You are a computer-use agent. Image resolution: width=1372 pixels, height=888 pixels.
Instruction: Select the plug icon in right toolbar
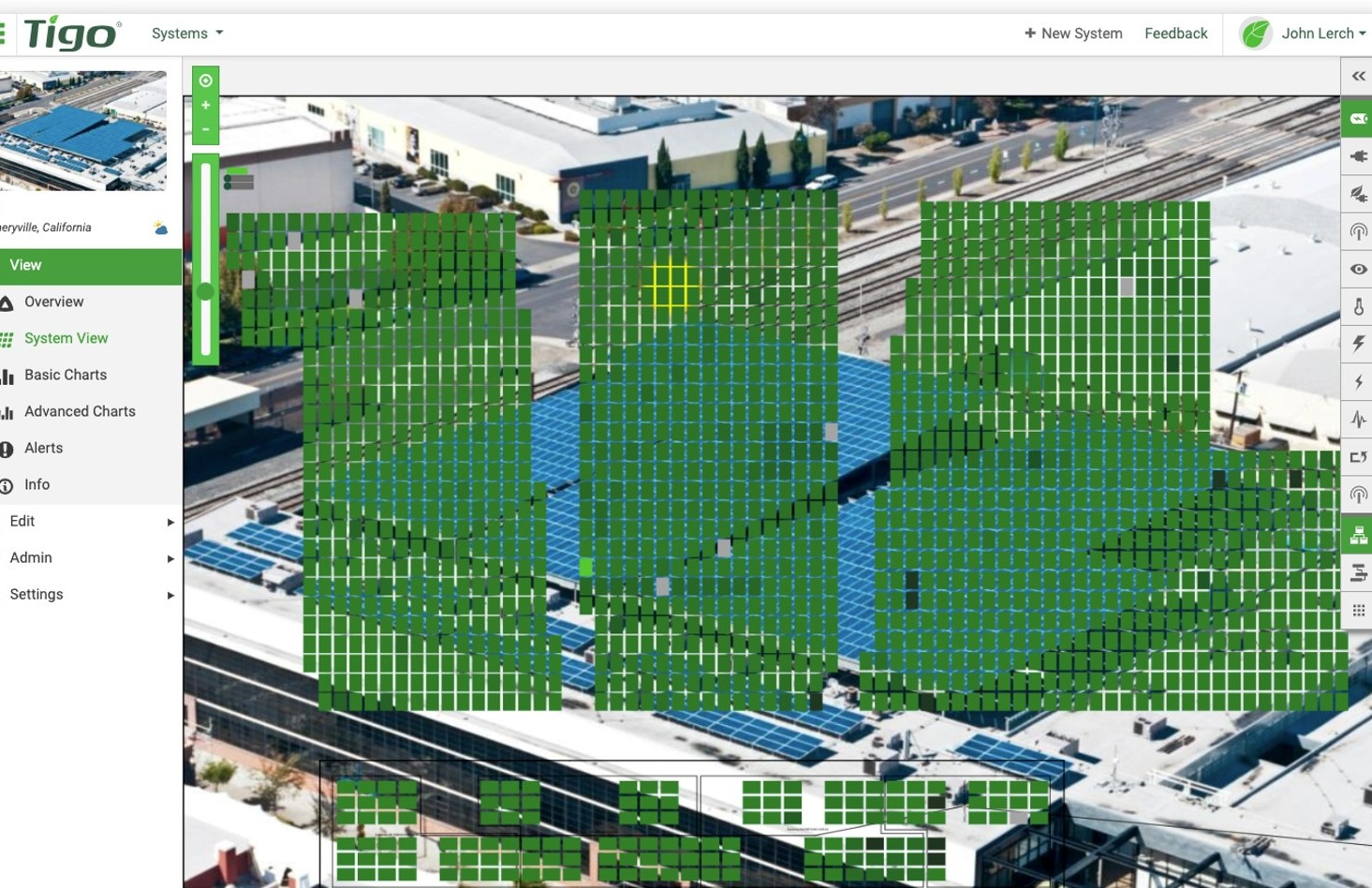click(1358, 156)
